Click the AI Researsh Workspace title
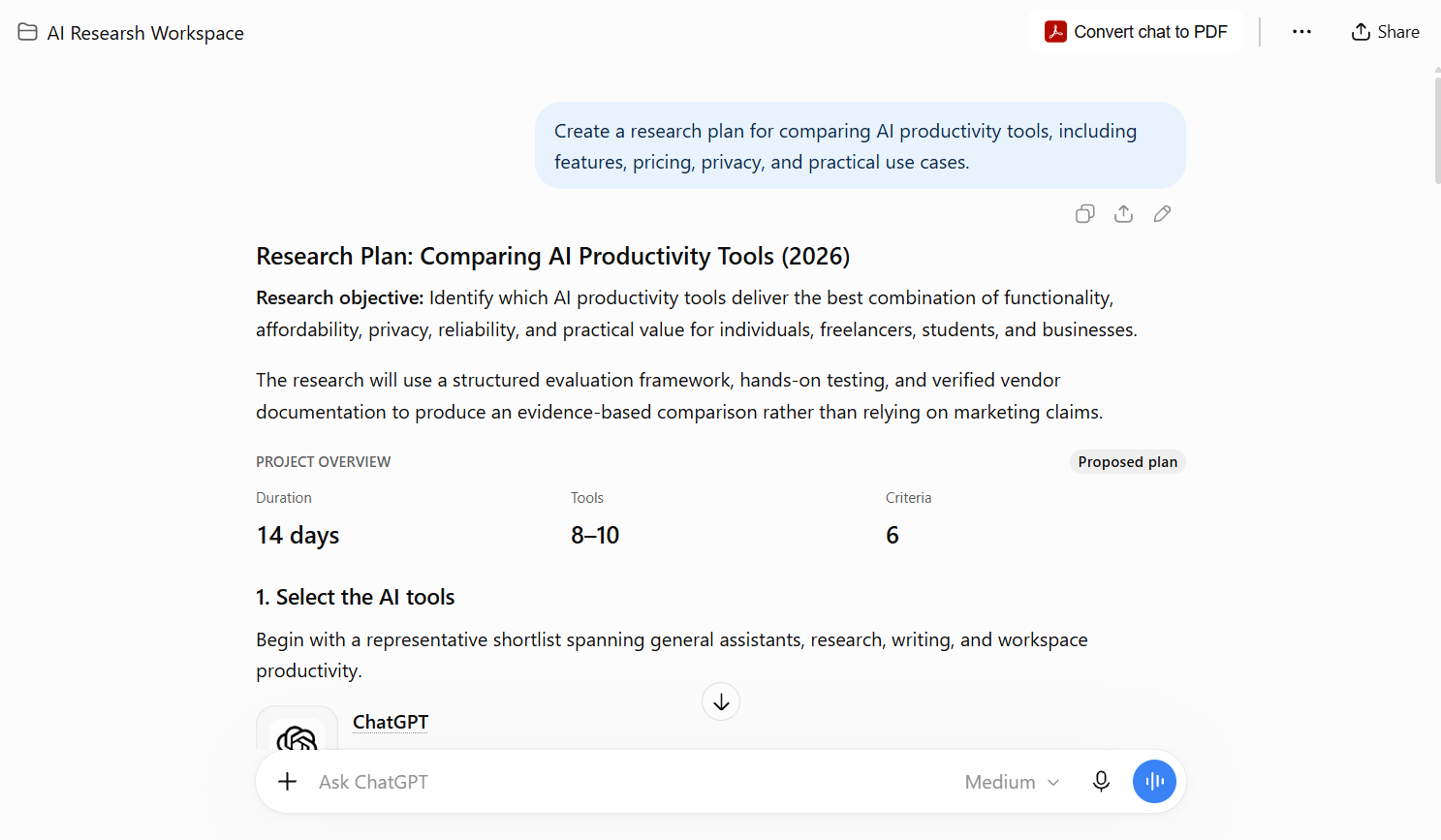This screenshot has width=1441, height=840. tap(145, 33)
